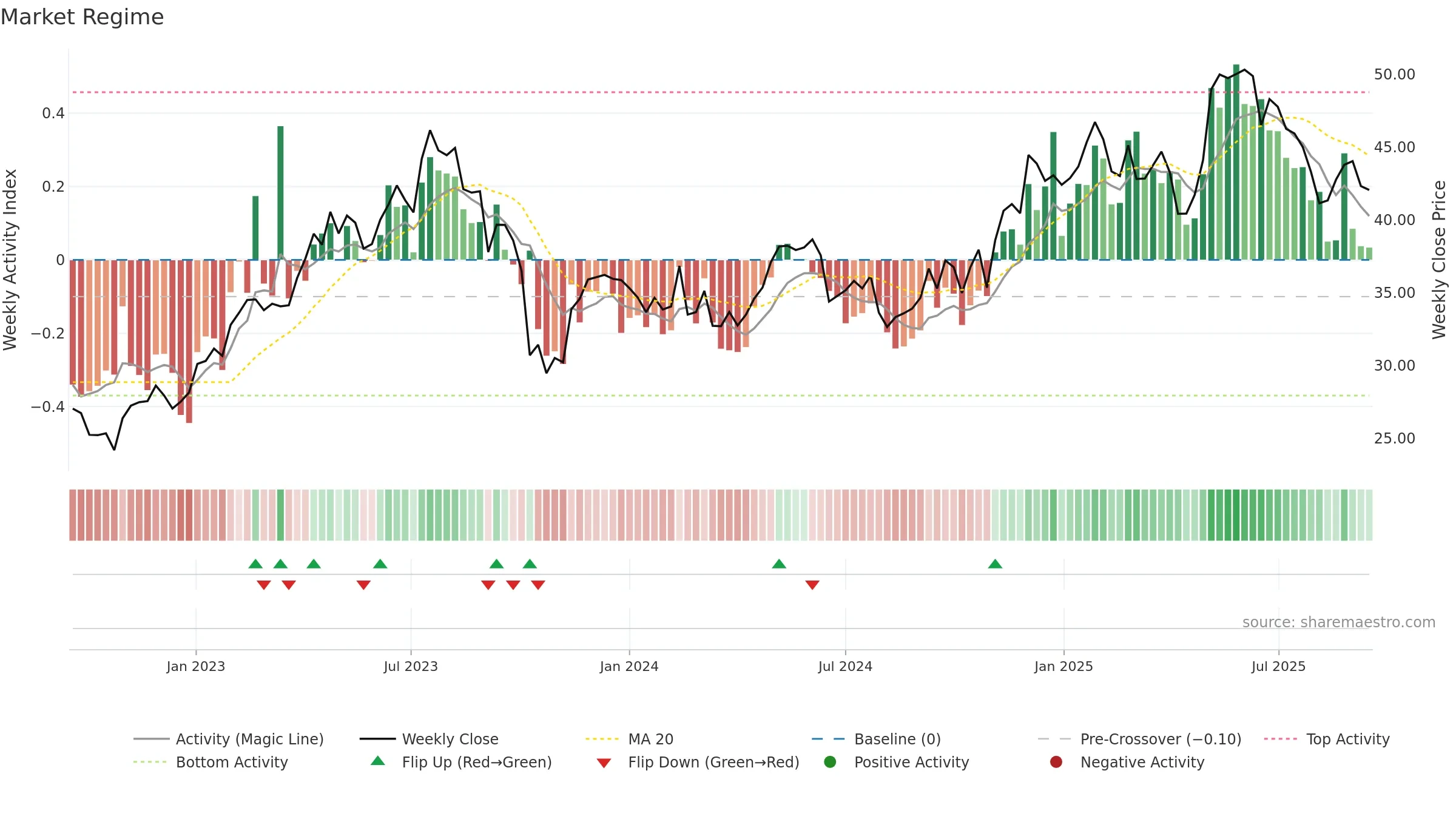Click the −0.4 activity axis tick

pyautogui.click(x=47, y=406)
